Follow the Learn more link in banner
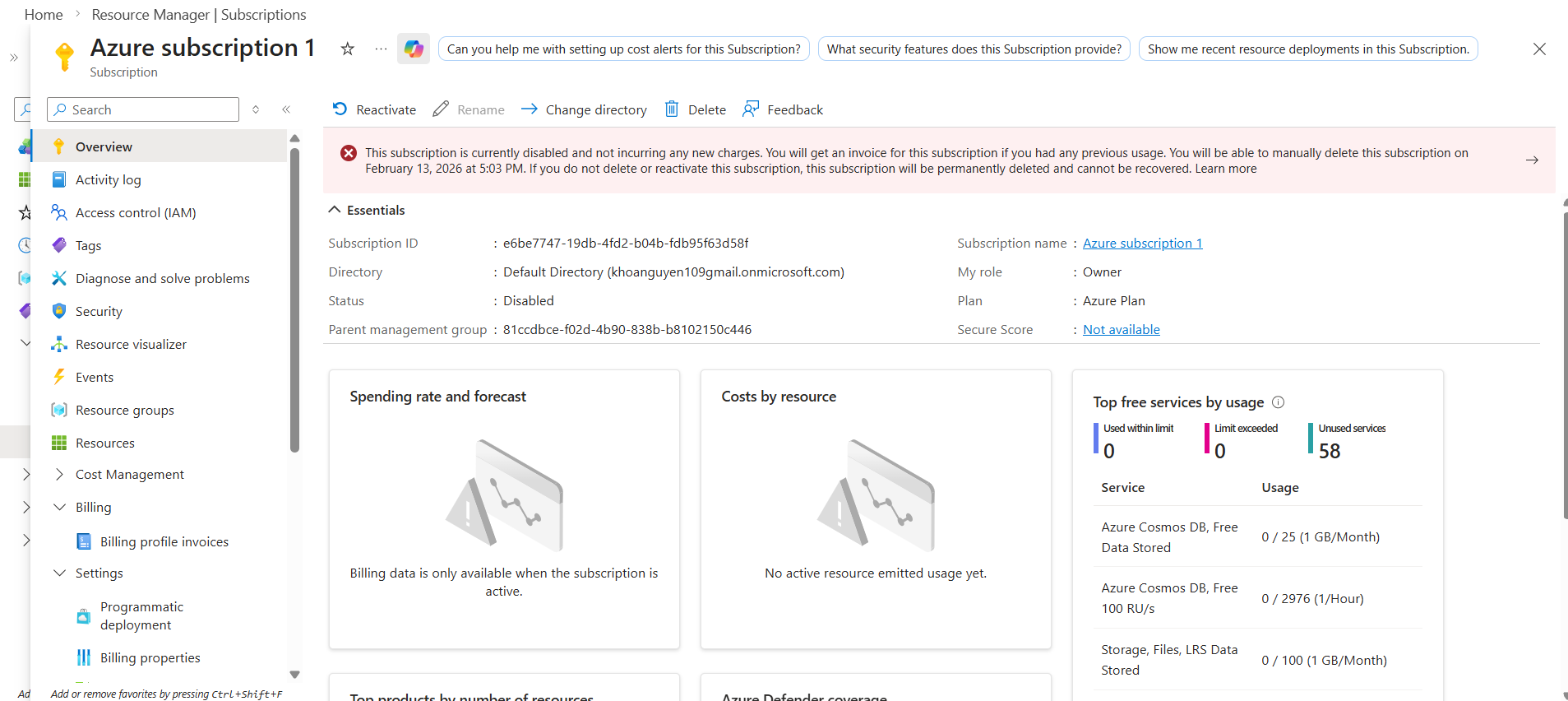Image resolution: width=1568 pixels, height=701 pixels. click(1226, 169)
